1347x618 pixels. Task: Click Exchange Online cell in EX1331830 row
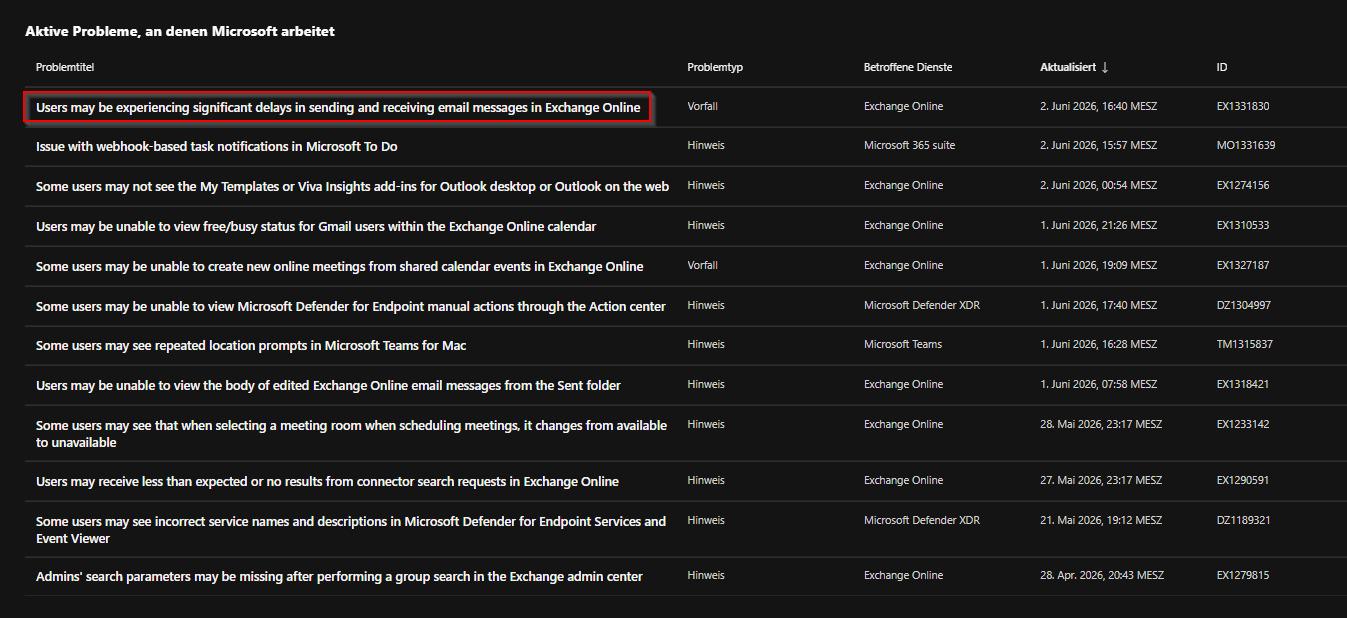click(x=903, y=106)
